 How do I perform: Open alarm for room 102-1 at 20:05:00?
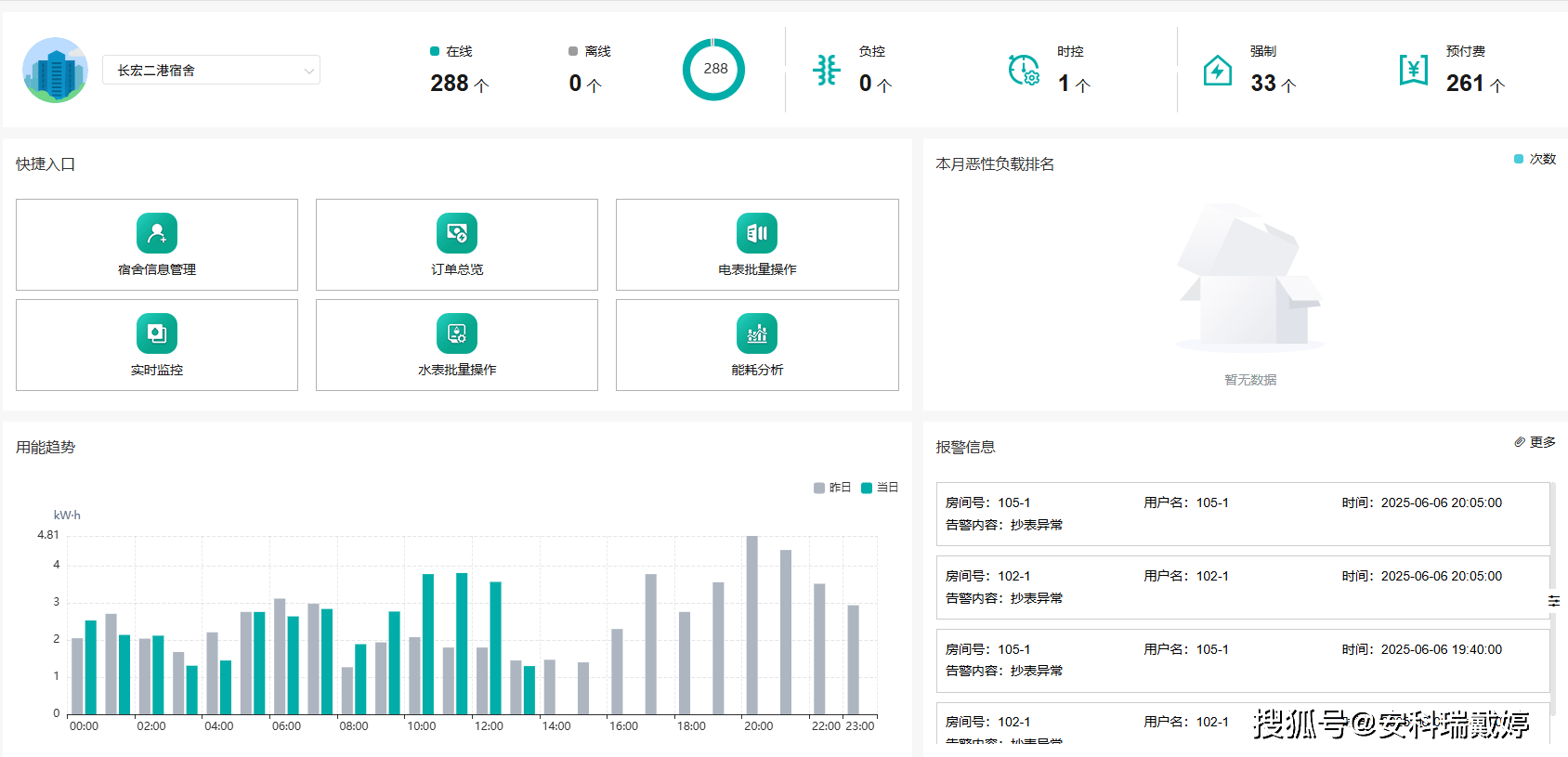[1243, 587]
